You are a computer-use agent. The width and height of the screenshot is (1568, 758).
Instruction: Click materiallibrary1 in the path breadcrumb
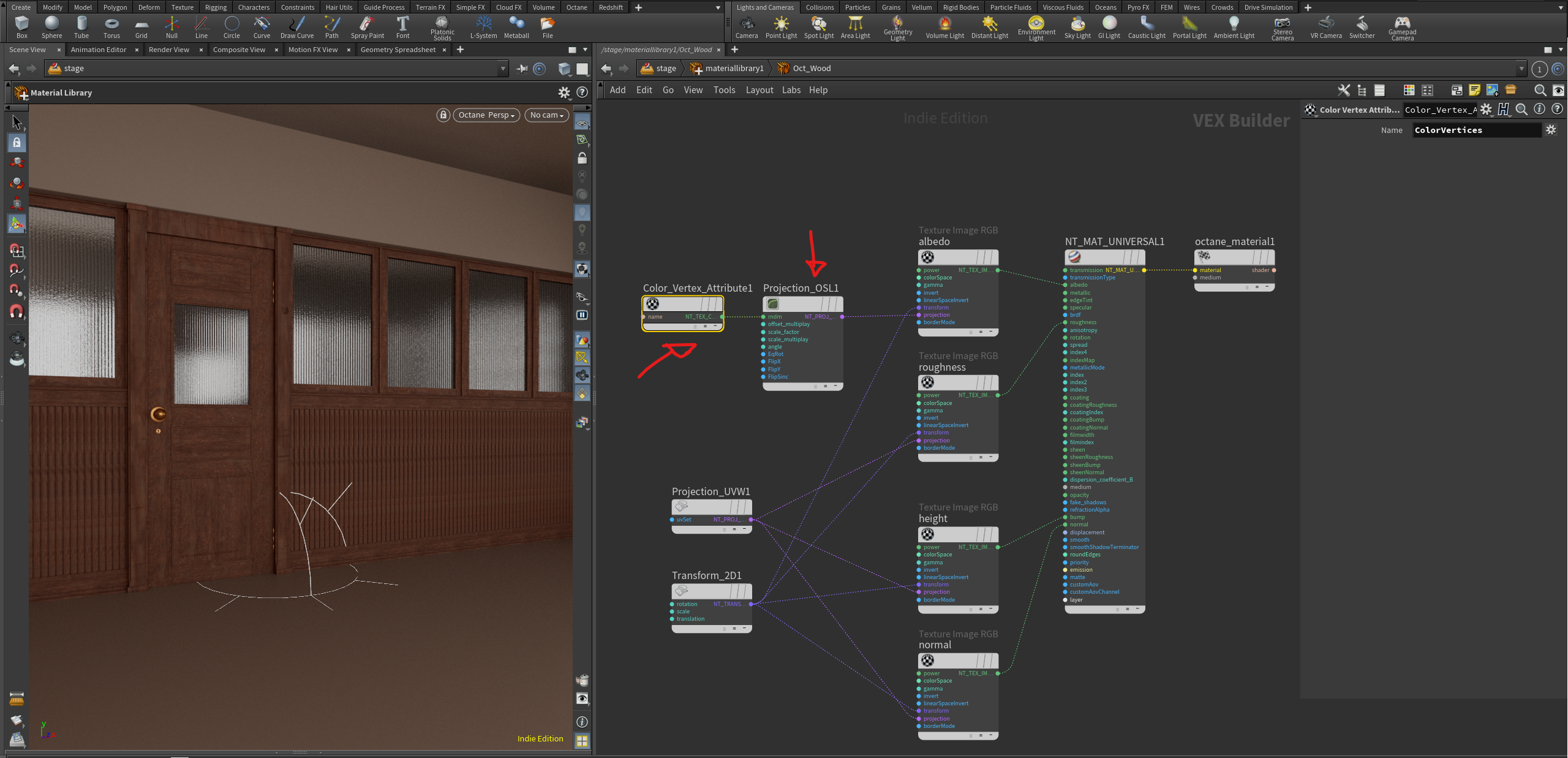[x=733, y=68]
